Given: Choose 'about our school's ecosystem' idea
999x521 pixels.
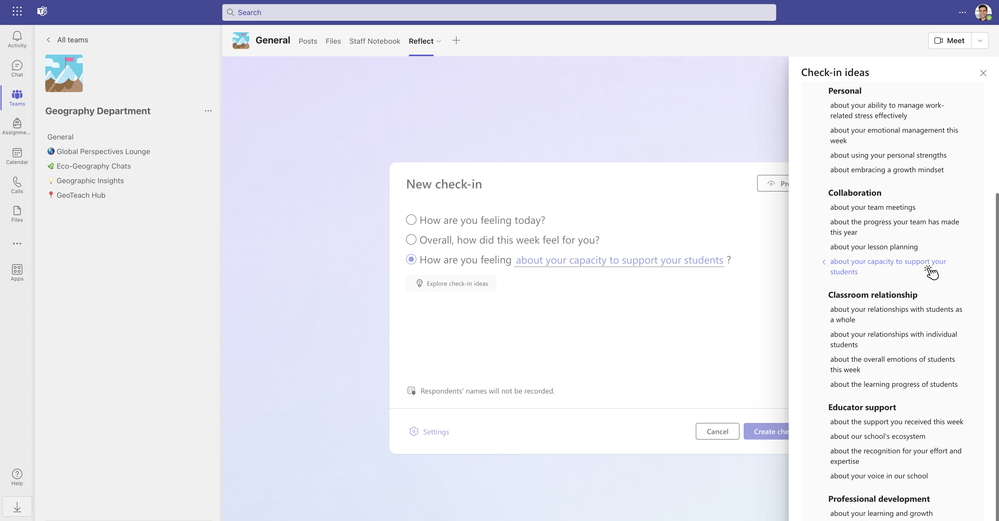Looking at the screenshot, I should [878, 437].
